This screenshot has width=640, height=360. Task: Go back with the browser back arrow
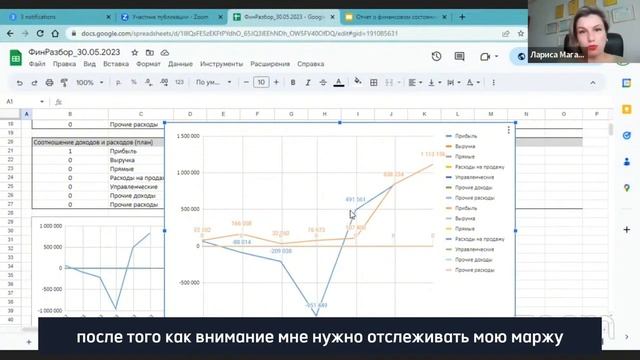click(x=10, y=33)
